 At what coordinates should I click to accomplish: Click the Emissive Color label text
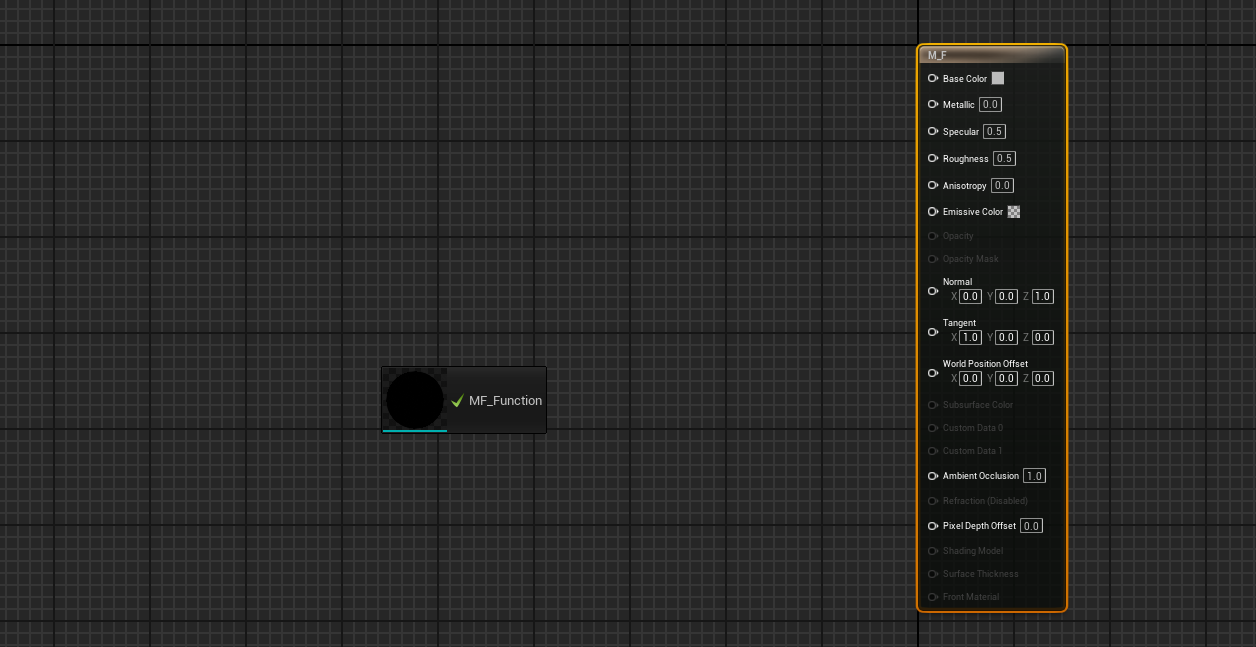point(973,212)
